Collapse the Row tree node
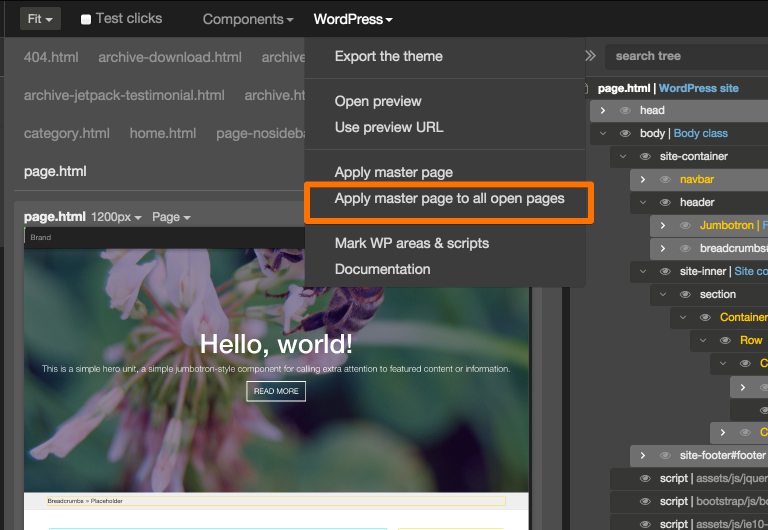 [703, 340]
